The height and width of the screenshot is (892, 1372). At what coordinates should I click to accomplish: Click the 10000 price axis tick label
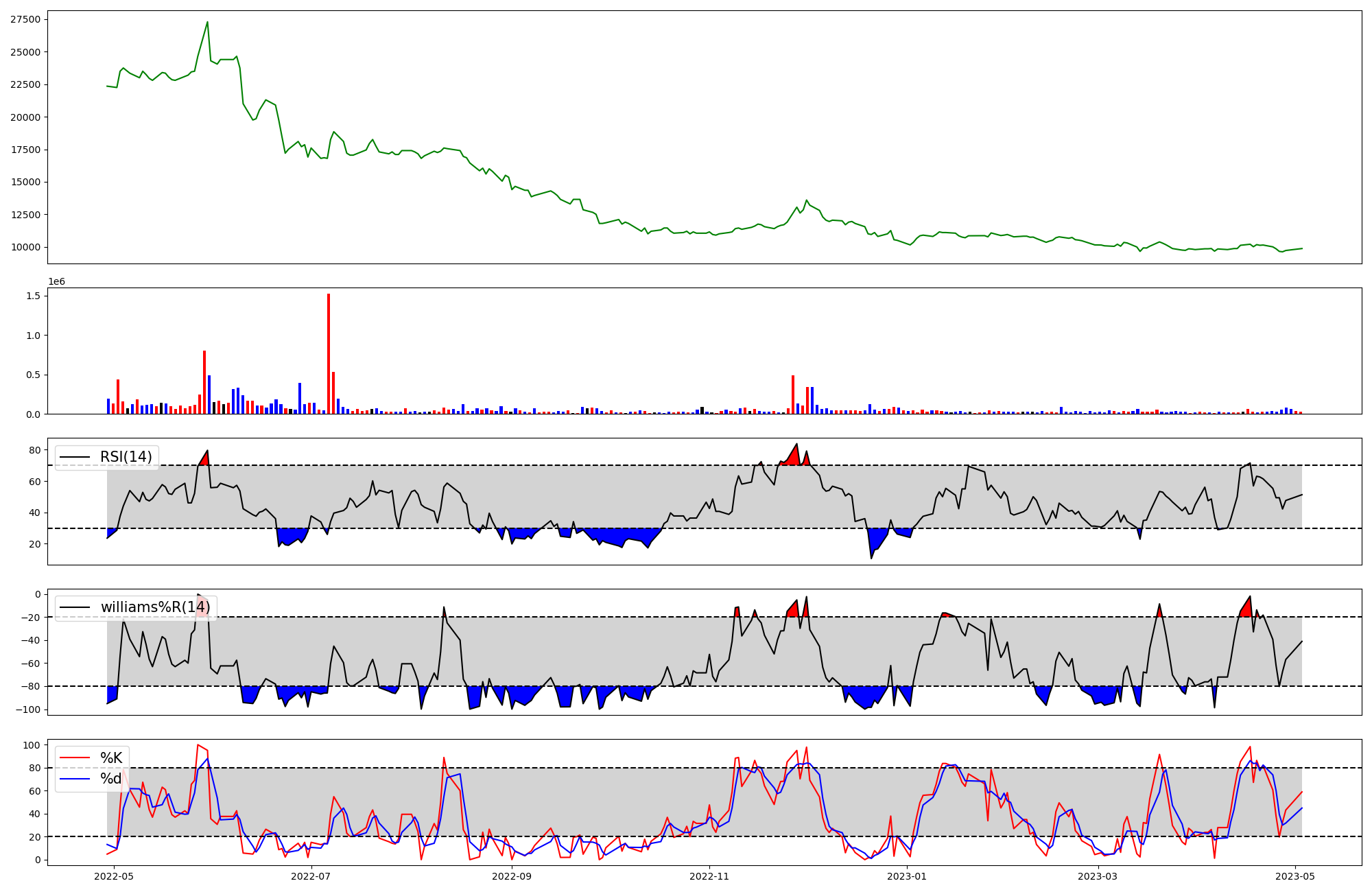(25, 247)
